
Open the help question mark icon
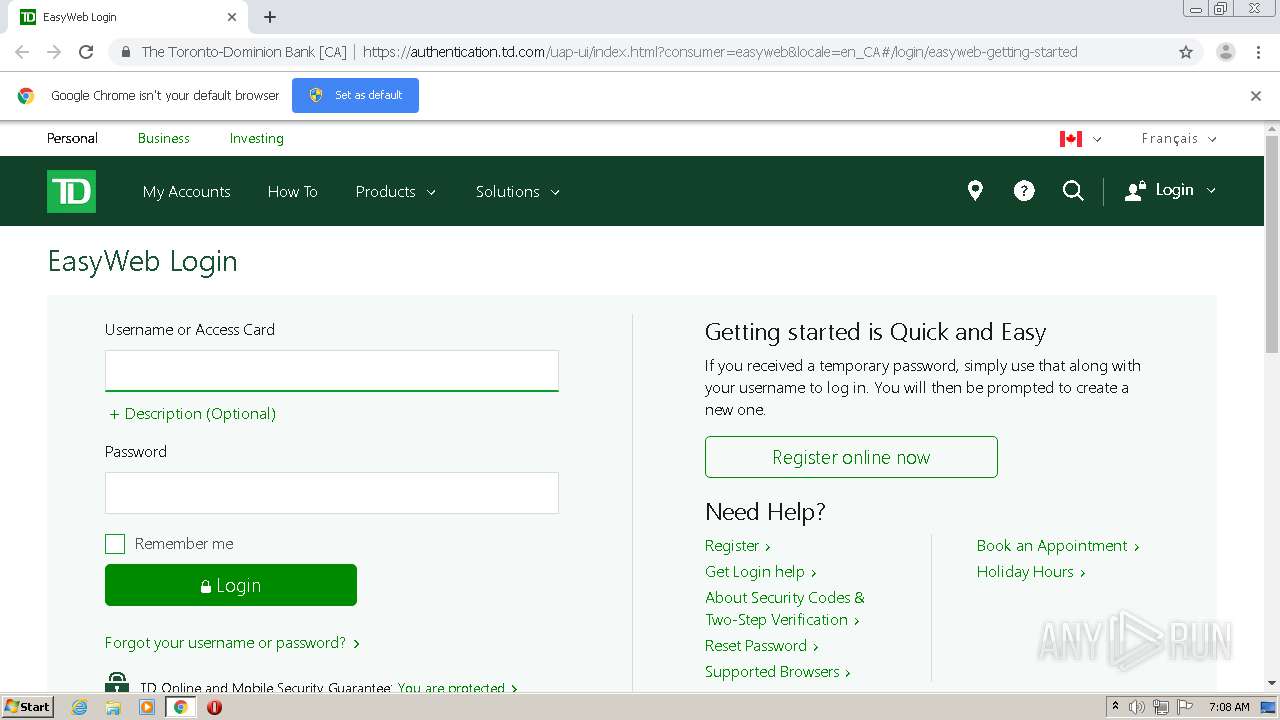(x=1024, y=191)
